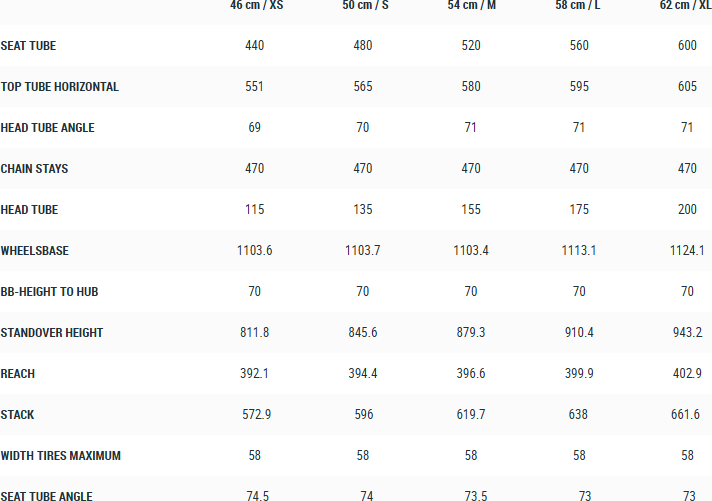Select the WIDTH TIRES MAXIMUM label
This screenshot has height=501, width=712.
pyautogui.click(x=61, y=456)
